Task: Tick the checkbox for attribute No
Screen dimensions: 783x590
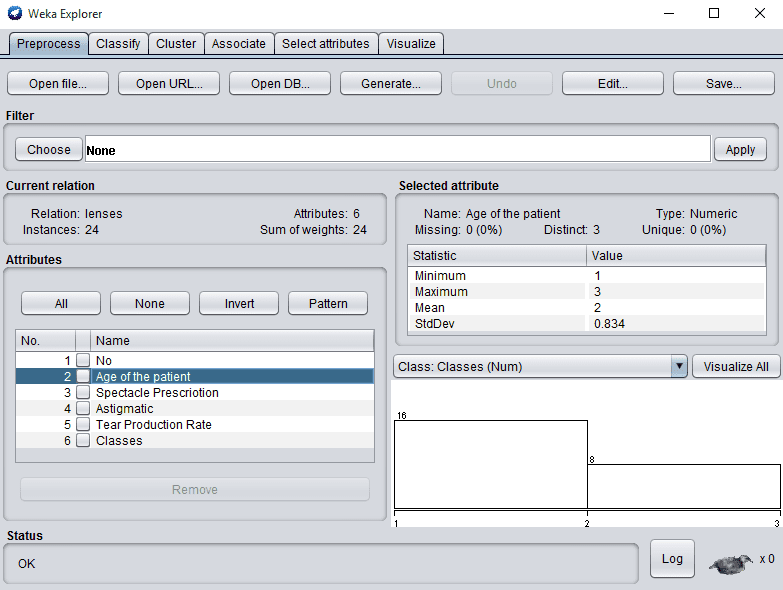Action: 83,360
